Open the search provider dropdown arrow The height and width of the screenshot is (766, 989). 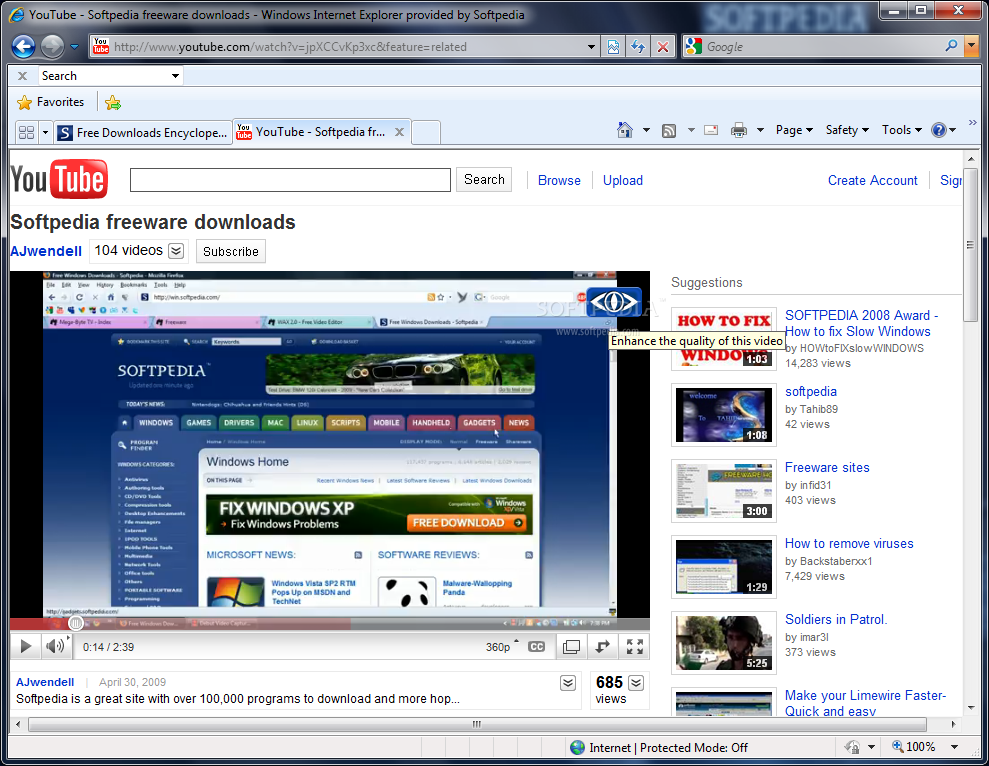point(971,46)
